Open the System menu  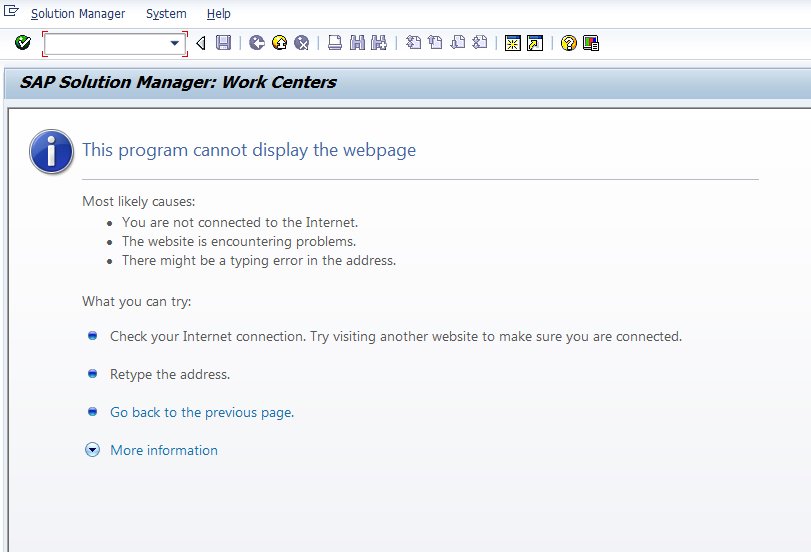pos(166,13)
